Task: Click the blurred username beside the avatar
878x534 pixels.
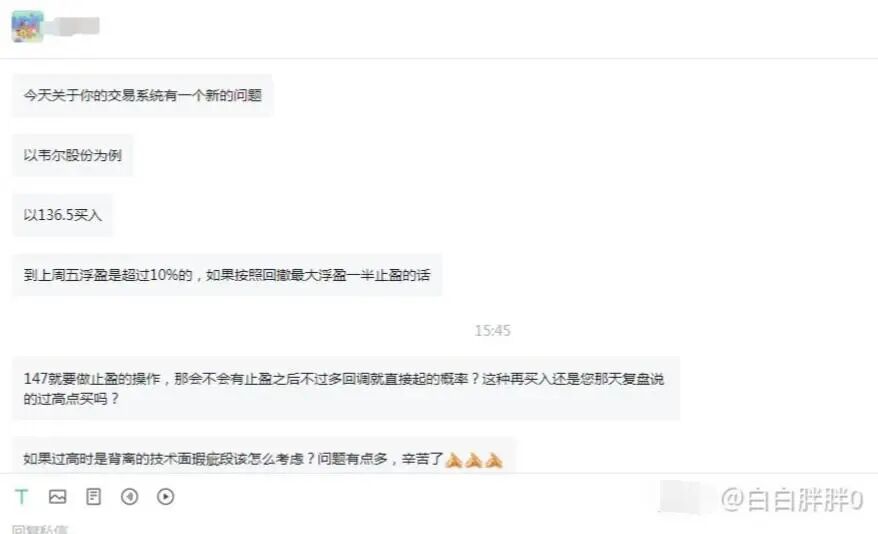Action: [x=78, y=26]
